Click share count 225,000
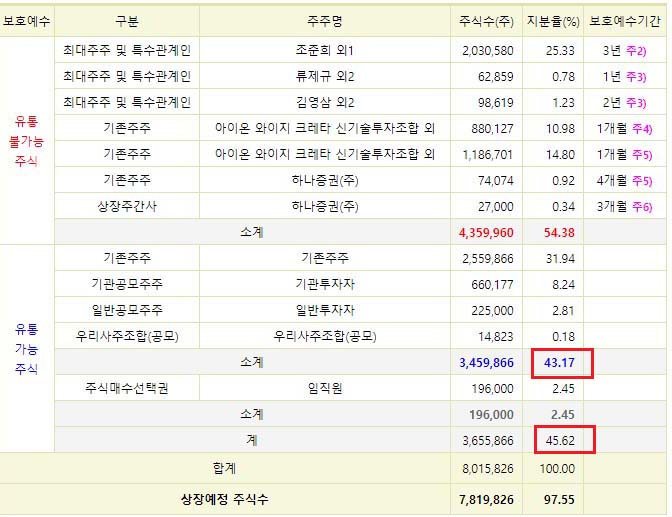672x517 pixels. (492, 310)
